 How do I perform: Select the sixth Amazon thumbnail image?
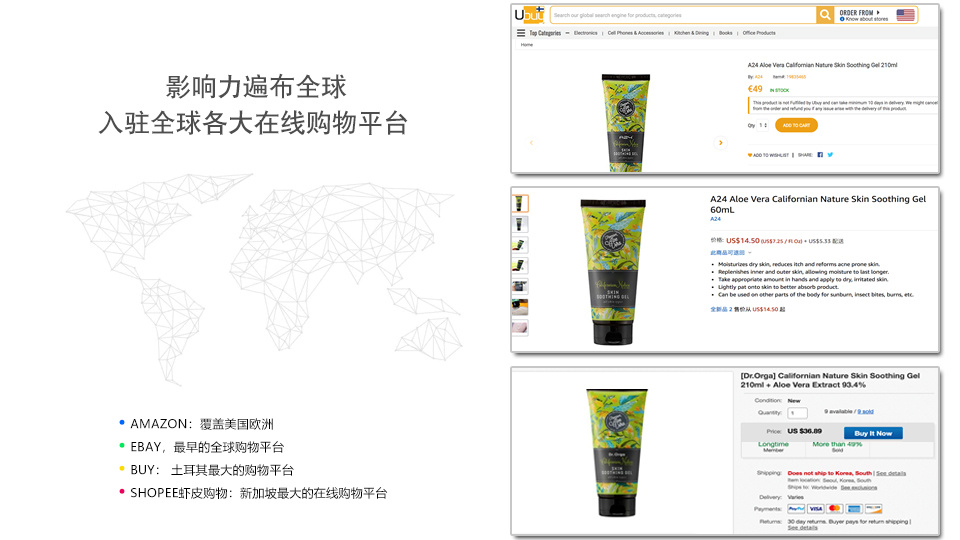(519, 307)
